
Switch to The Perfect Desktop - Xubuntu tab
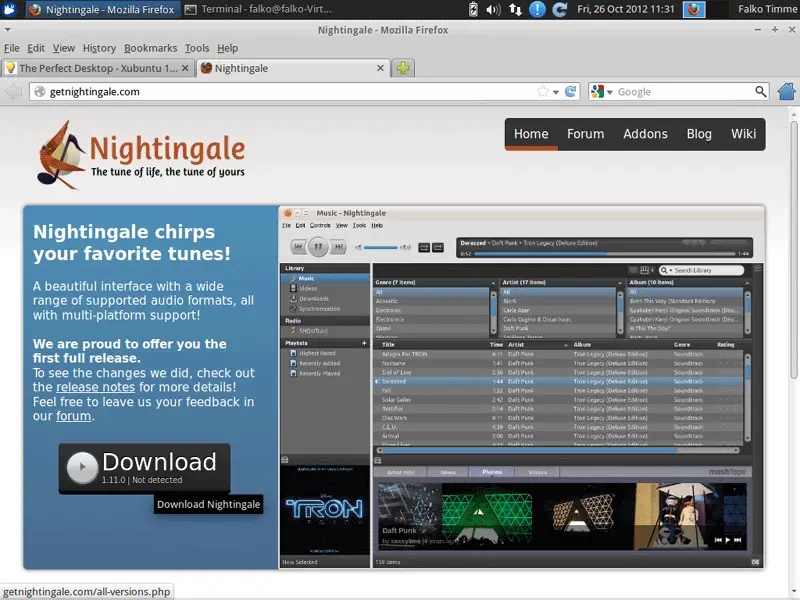coord(98,68)
